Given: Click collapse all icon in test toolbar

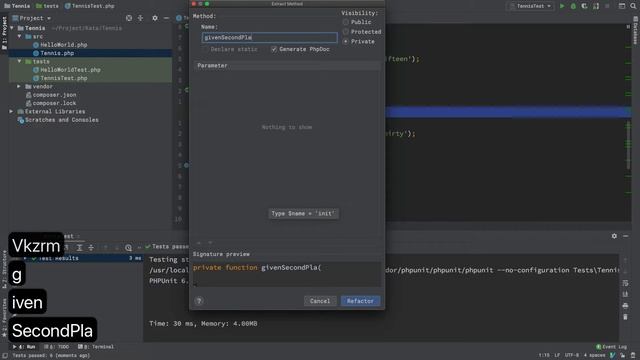Looking at the screenshot, I should 91,247.
